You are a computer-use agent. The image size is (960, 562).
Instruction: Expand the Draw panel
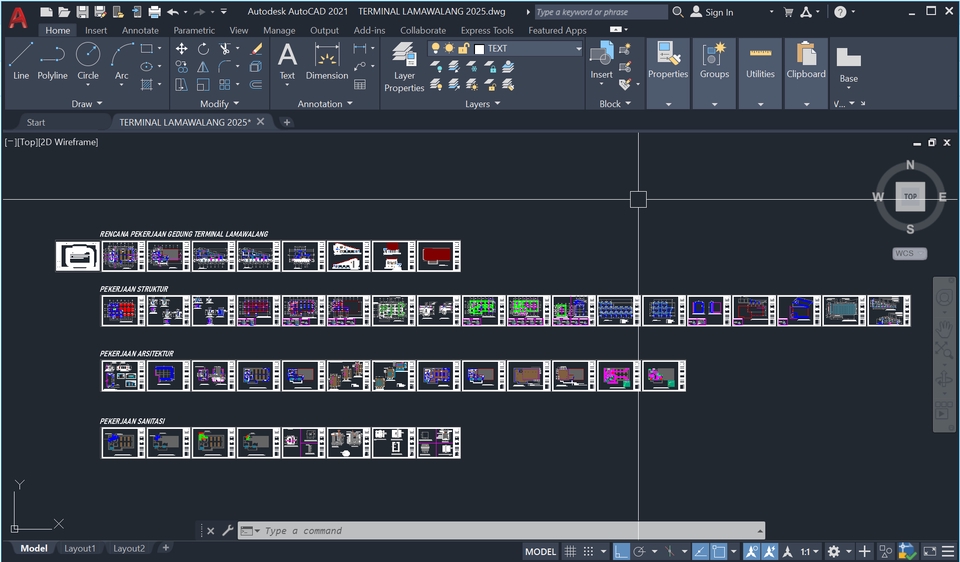click(86, 104)
